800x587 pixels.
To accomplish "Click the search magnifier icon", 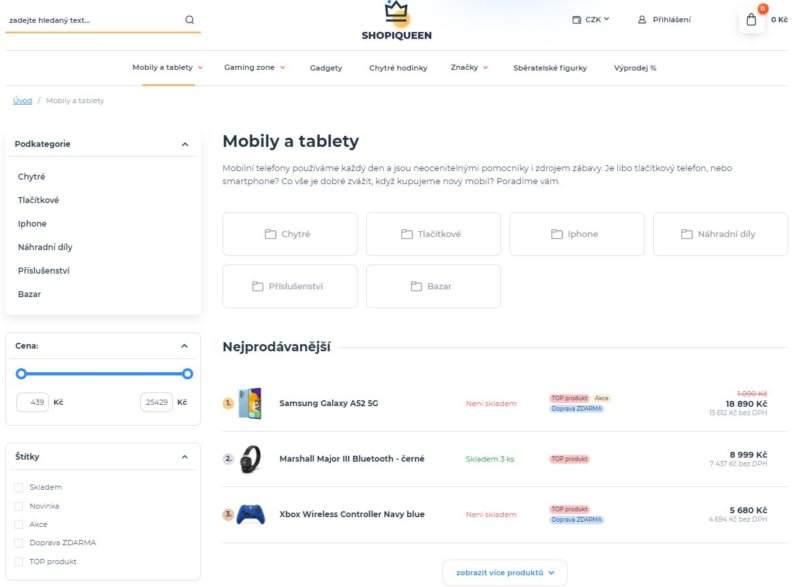I will pos(190,20).
